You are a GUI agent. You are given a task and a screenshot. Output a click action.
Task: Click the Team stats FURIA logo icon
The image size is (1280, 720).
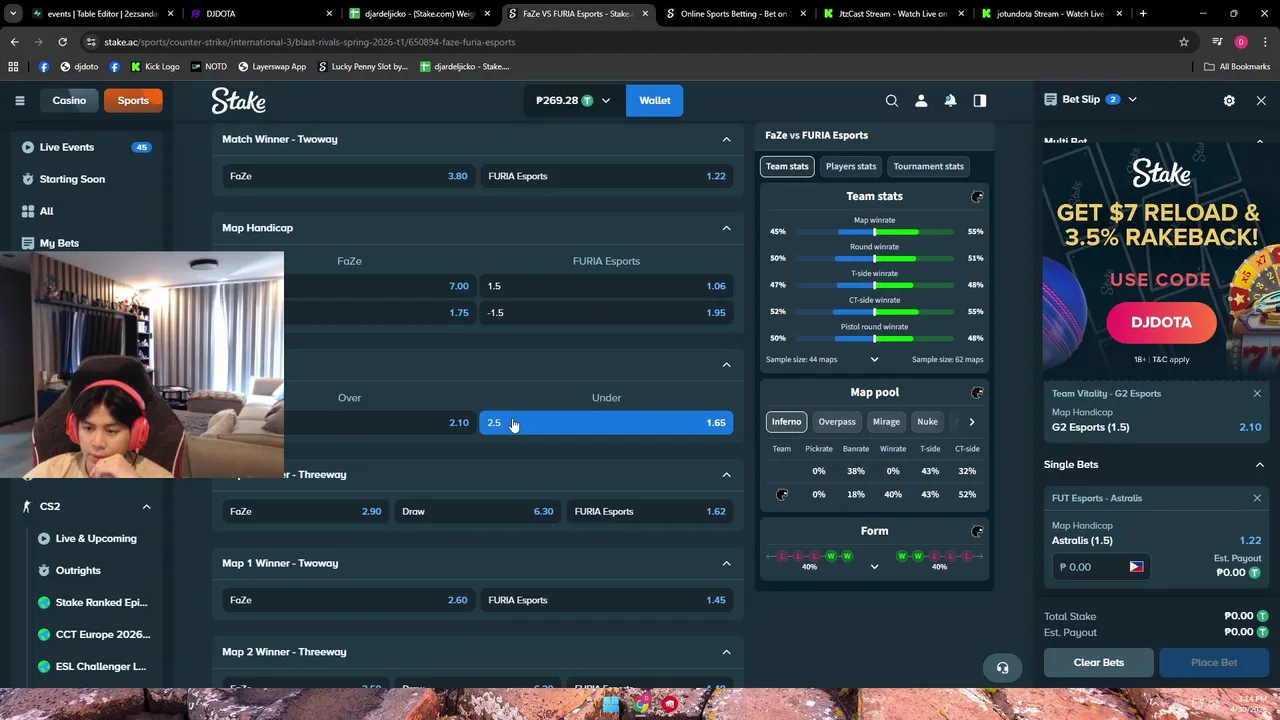point(977,197)
